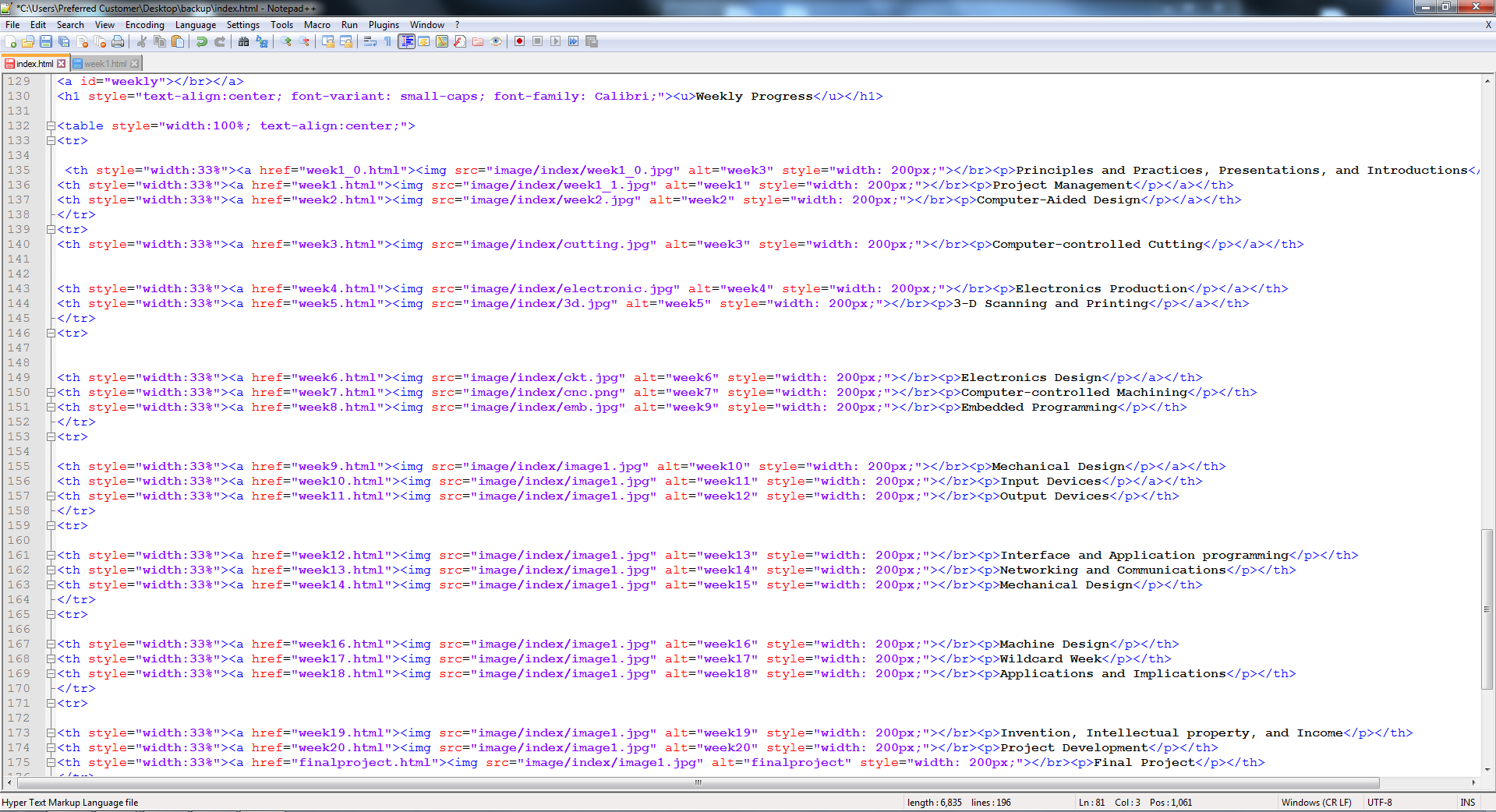
Task: Collapse the fold marker on line 159
Action: tap(51, 525)
